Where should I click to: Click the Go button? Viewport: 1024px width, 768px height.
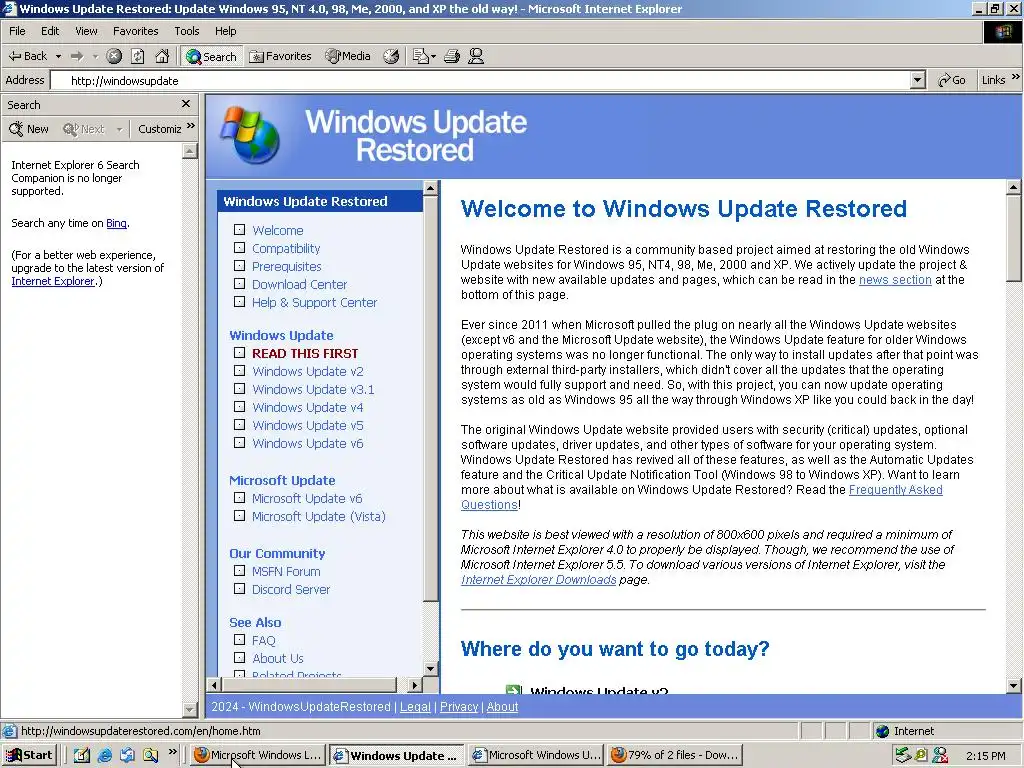point(952,80)
